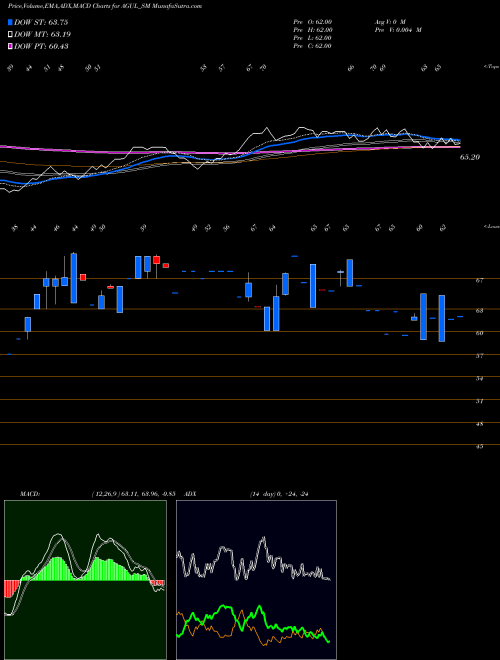Screen dimensions: 500x660
Task: Click the 57 price axis label
Action: pos(480,356)
